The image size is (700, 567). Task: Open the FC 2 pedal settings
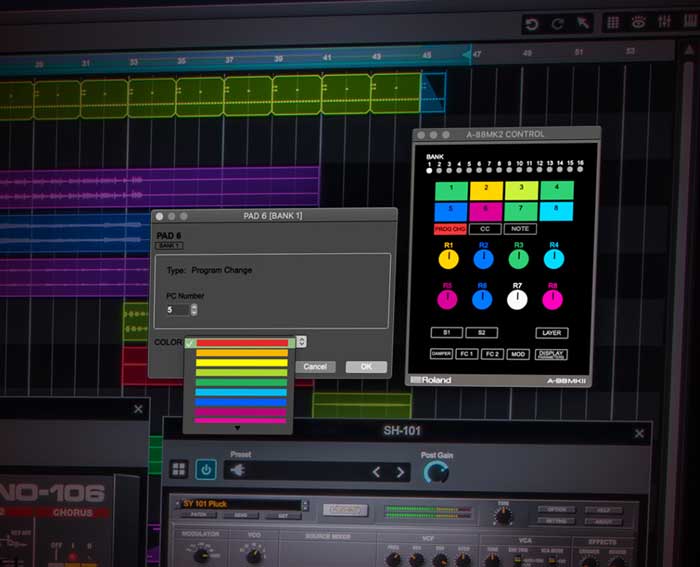[x=492, y=354]
